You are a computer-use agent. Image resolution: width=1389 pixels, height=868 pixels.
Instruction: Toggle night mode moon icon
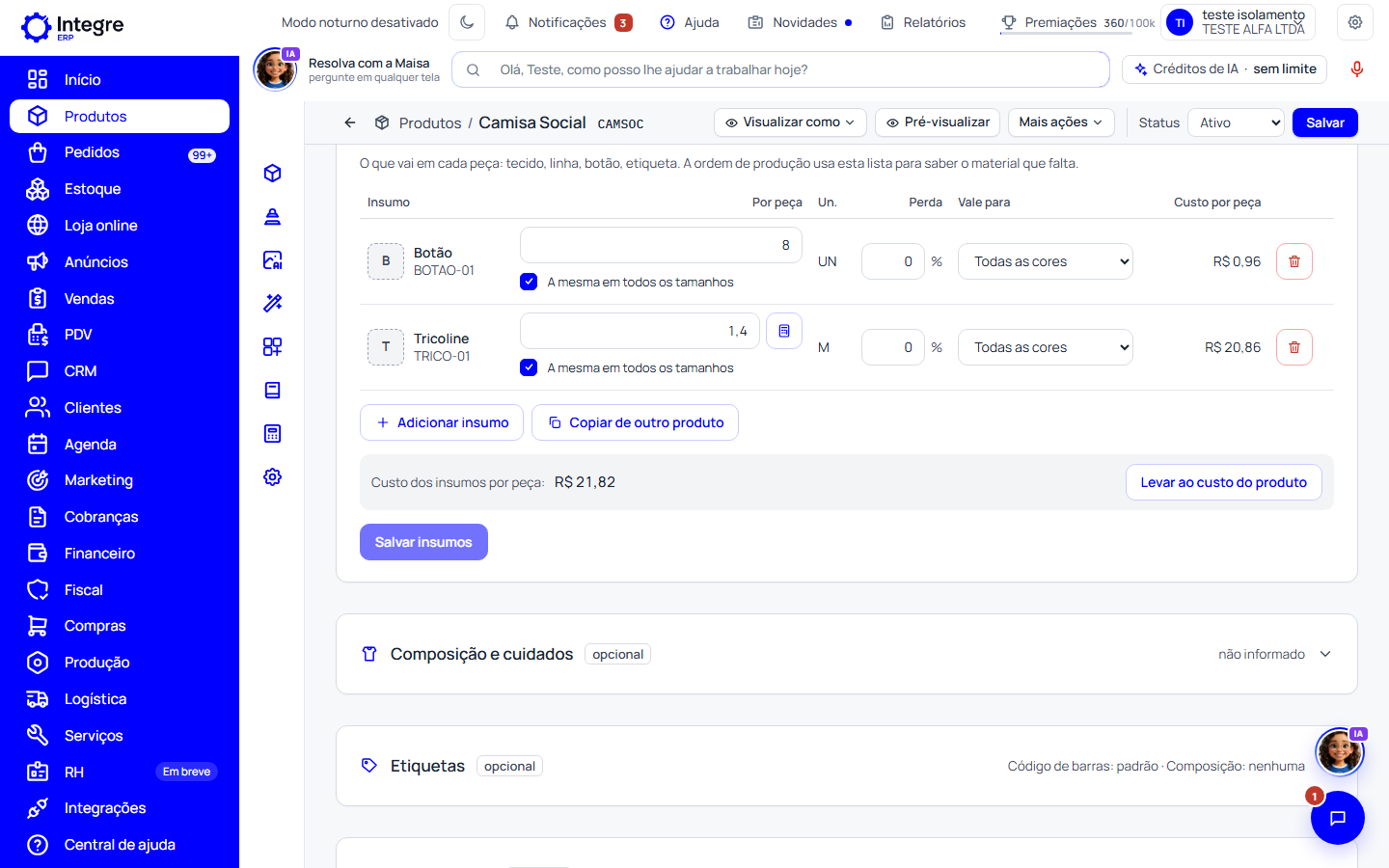[467, 22]
